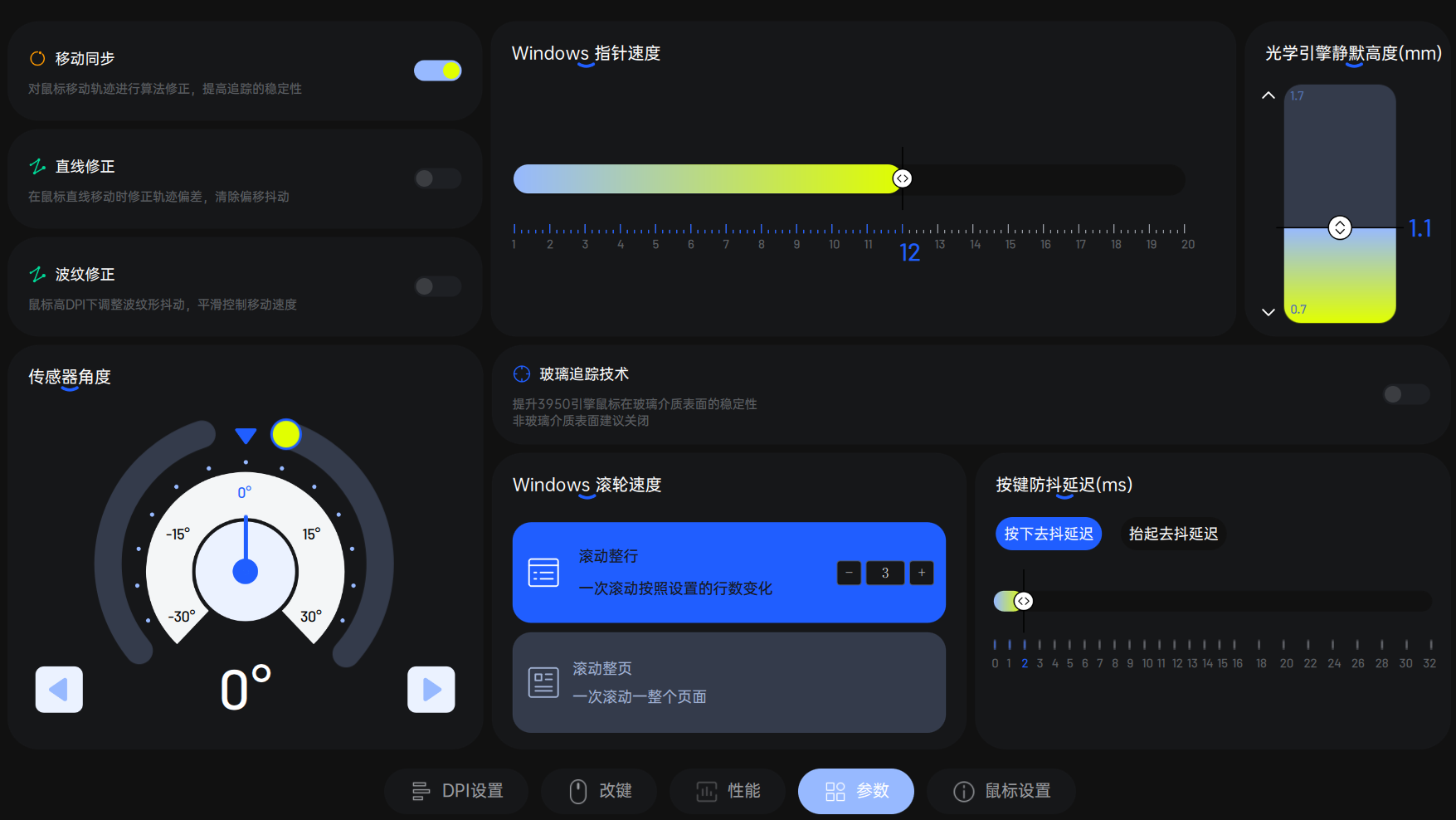The height and width of the screenshot is (820, 1456).
Task: Select 抬起去抖延迟 button
Action: (1173, 534)
